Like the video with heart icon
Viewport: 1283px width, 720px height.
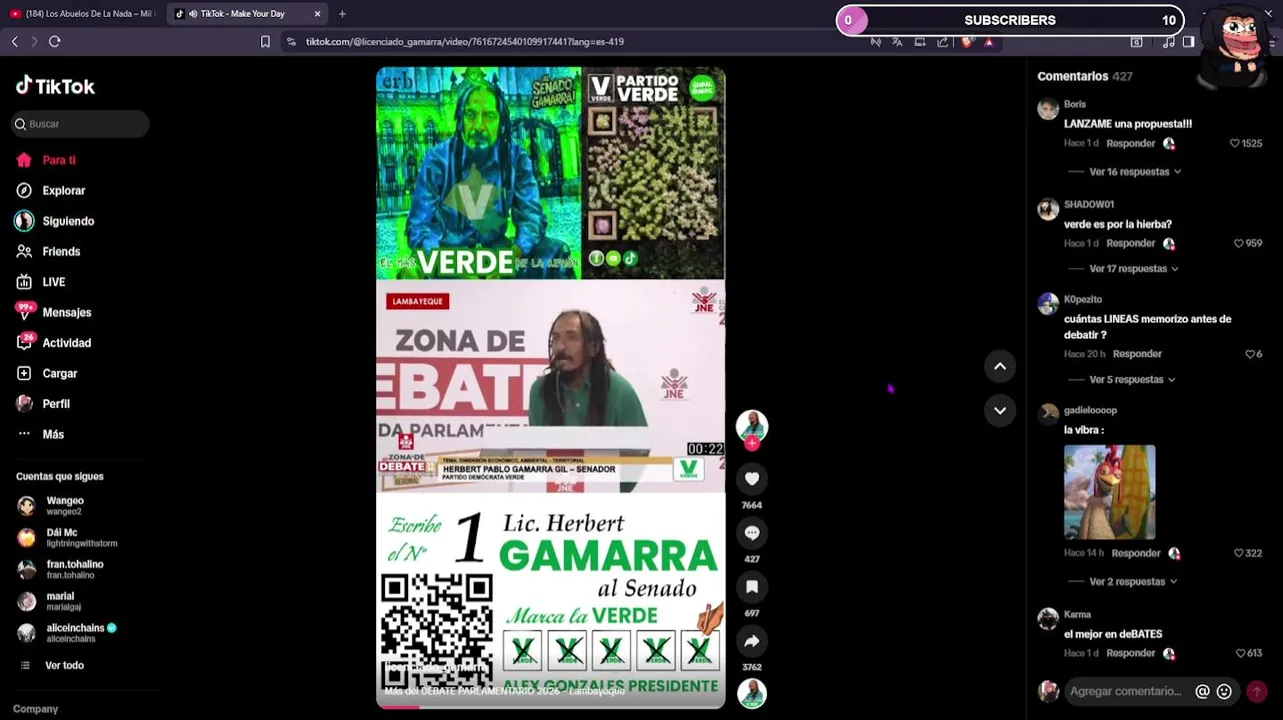pyautogui.click(x=752, y=479)
